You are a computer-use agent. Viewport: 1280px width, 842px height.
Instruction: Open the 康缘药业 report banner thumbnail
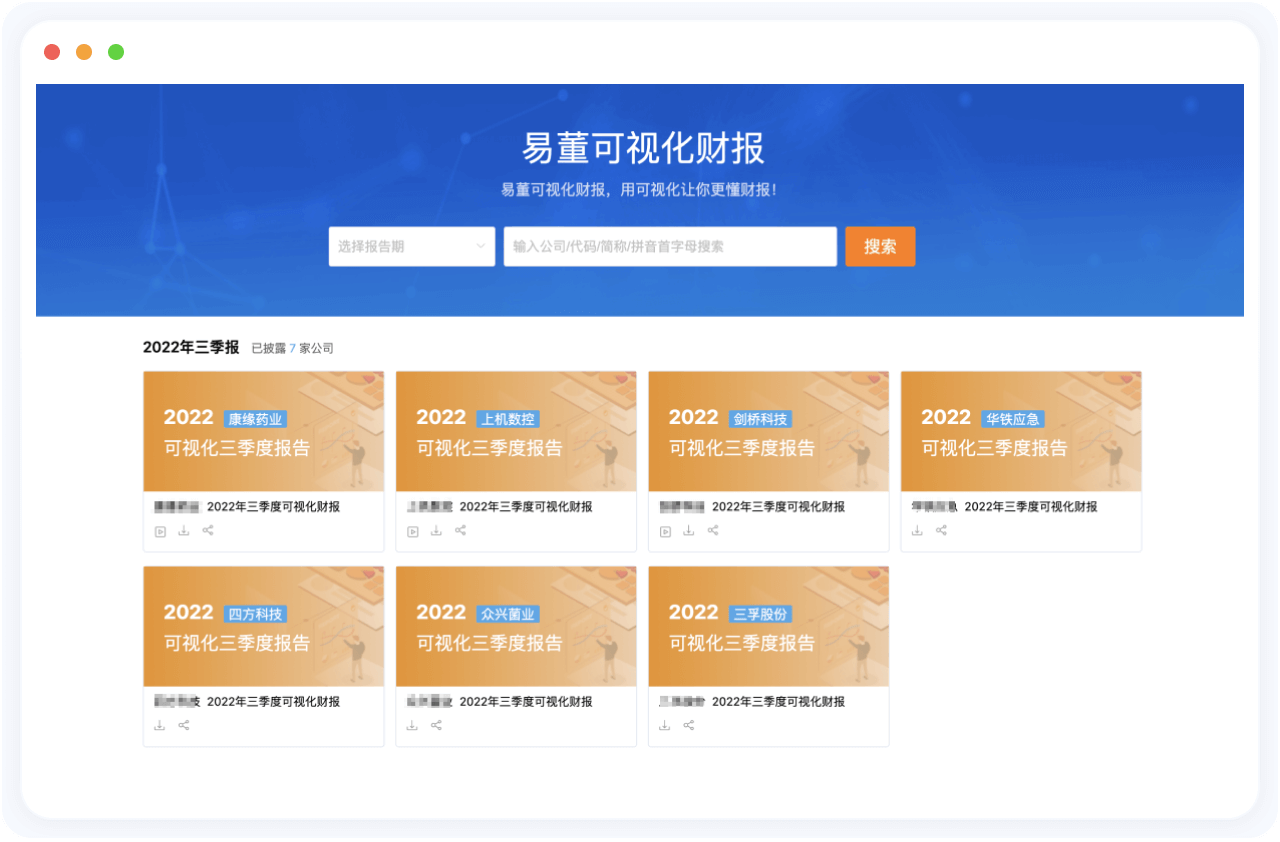[264, 431]
